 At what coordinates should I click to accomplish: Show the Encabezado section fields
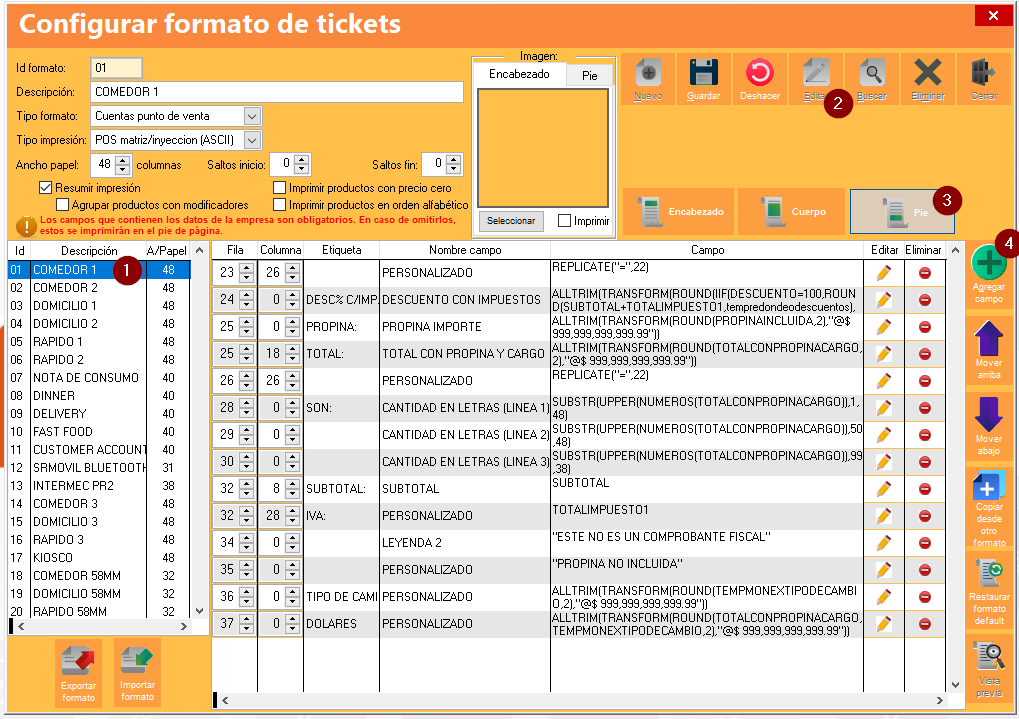tap(678, 211)
